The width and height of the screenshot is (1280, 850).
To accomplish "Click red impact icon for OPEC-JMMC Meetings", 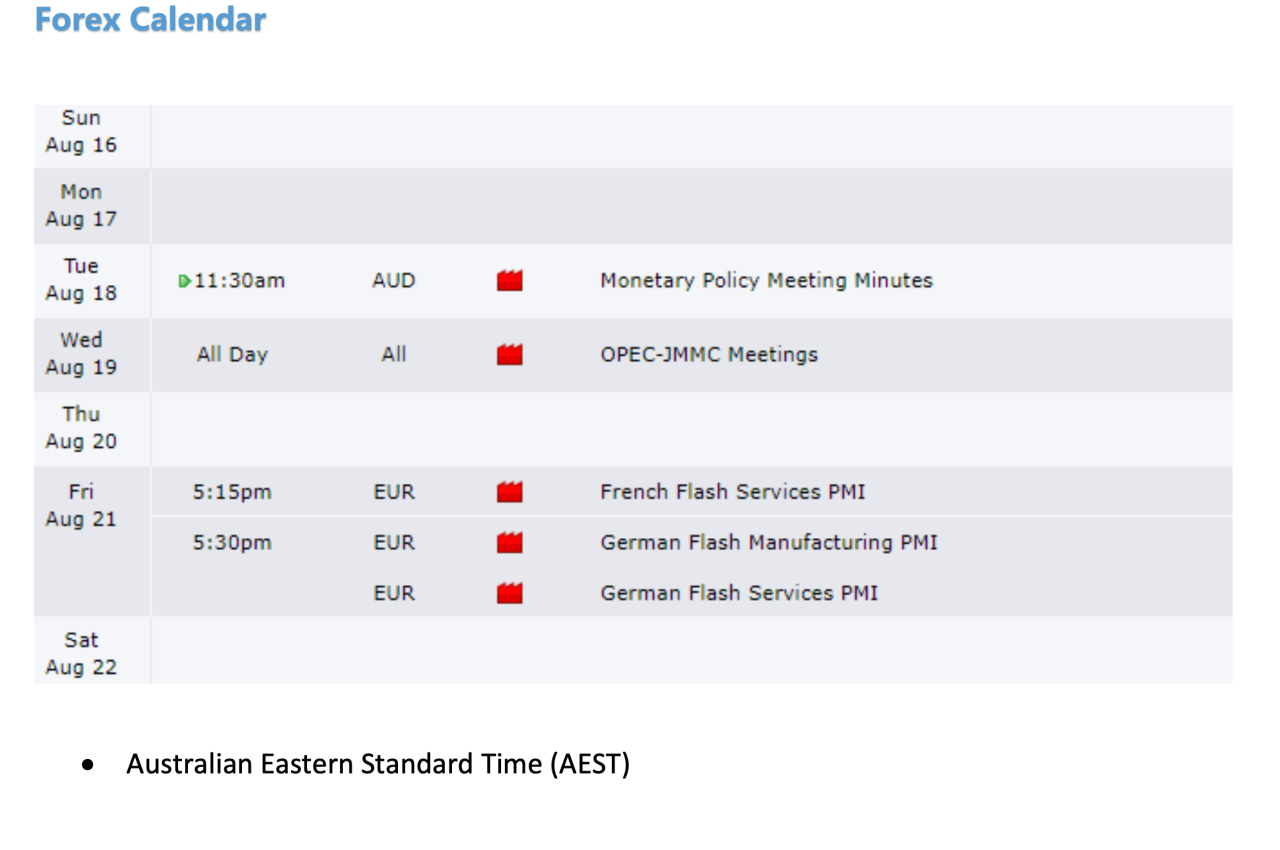I will coord(510,355).
